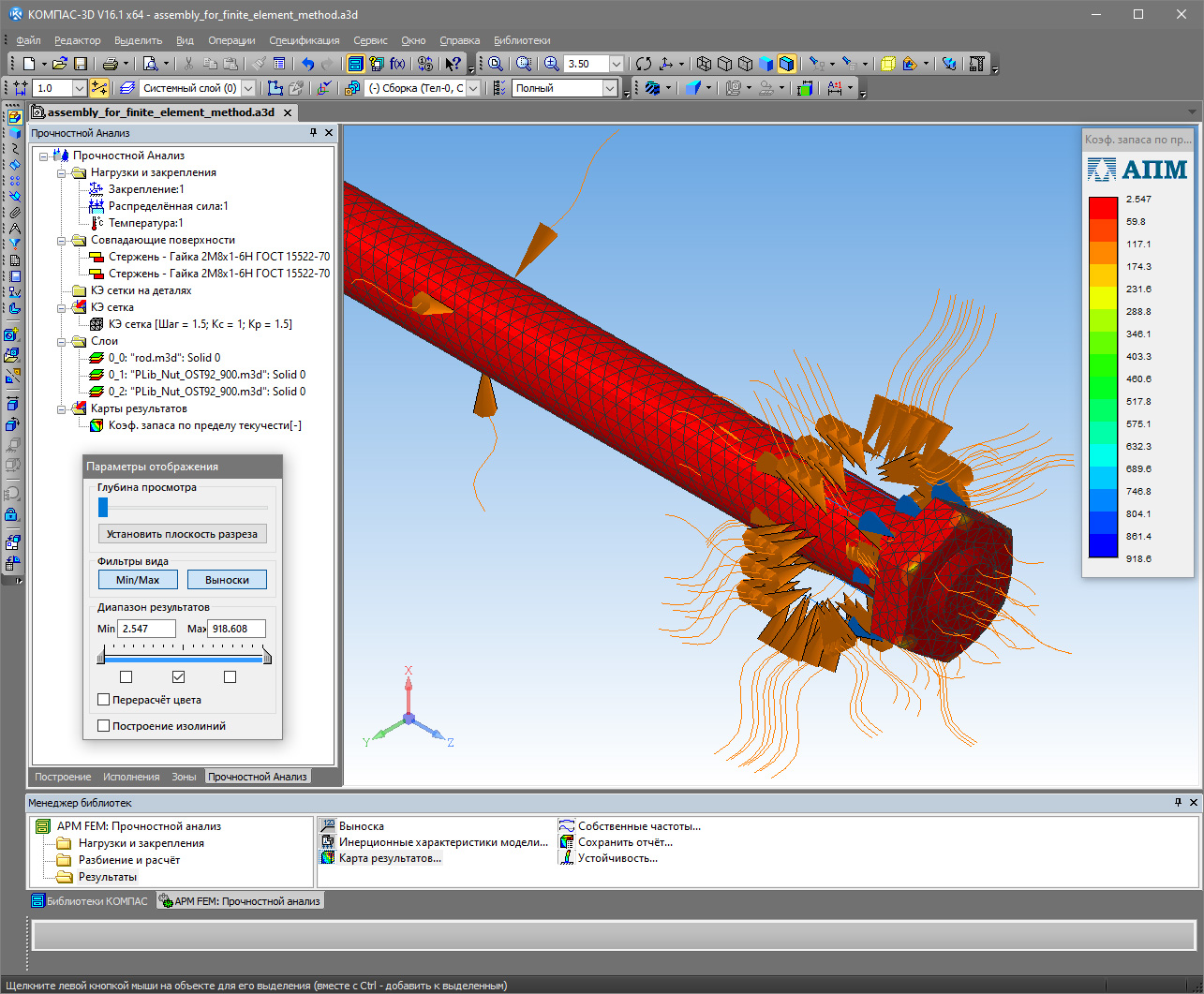
Task: Enable the Перерасчёт цвета checkbox
Action: pyautogui.click(x=104, y=700)
